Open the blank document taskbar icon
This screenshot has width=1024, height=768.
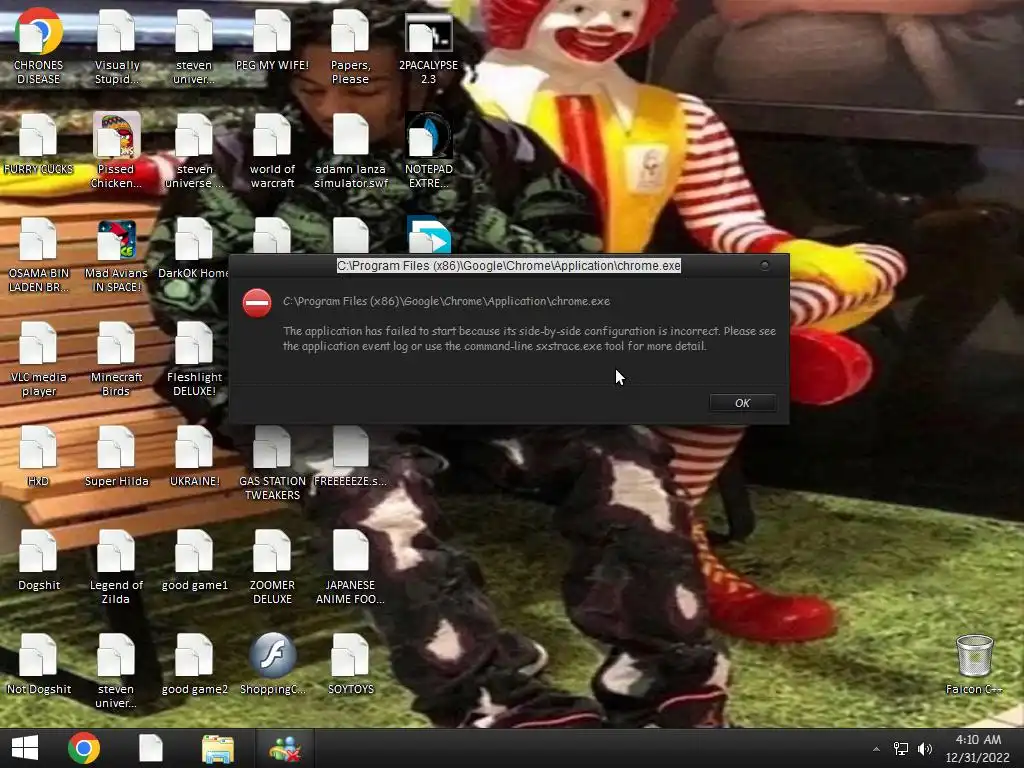pos(151,748)
